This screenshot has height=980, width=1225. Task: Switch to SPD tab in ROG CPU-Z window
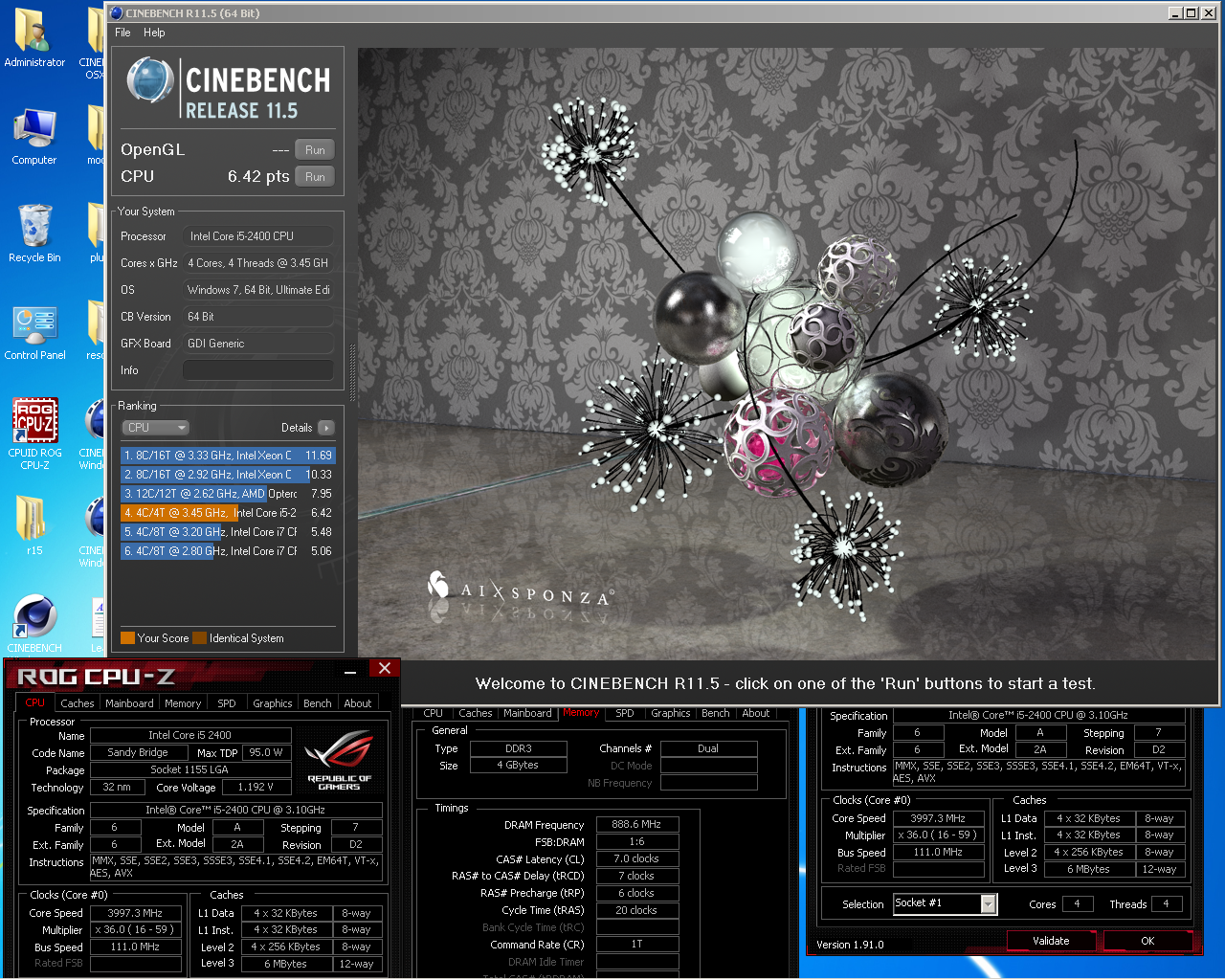pyautogui.click(x=227, y=703)
